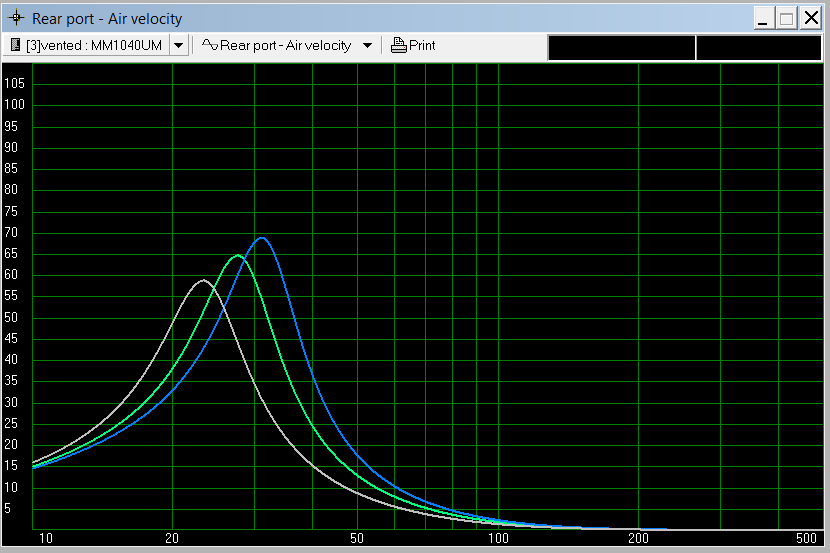Screen dimensions: 830x553
Task: Click the peak of the white velocity curve
Action: pos(204,280)
